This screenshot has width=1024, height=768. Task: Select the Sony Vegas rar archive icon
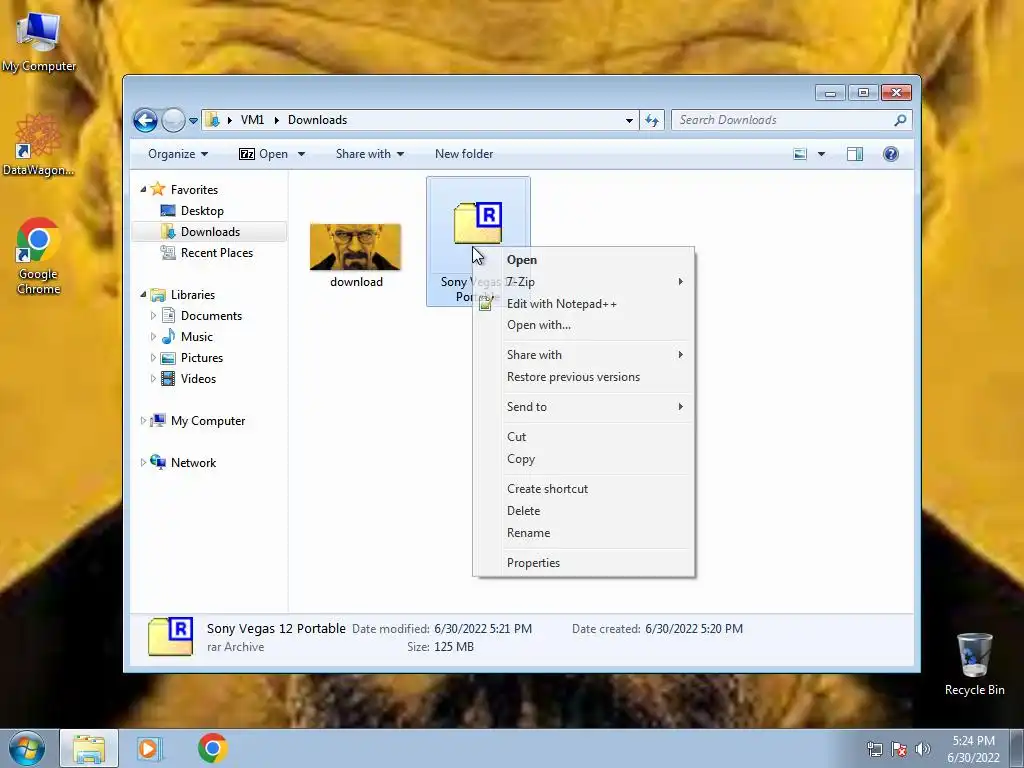coord(478,223)
